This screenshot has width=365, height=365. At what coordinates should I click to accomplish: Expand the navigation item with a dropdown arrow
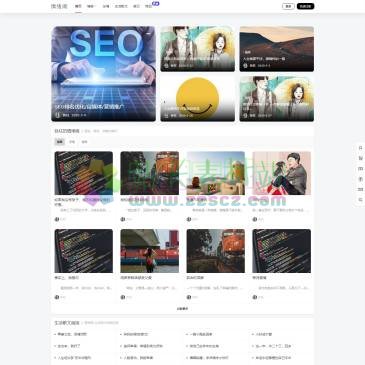[x=91, y=6]
